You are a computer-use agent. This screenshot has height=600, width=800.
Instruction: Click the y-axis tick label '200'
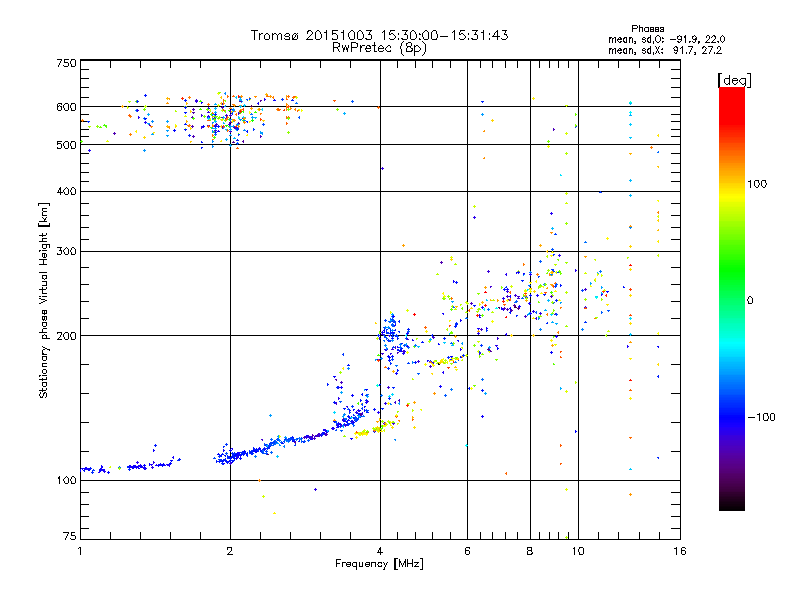(66, 336)
